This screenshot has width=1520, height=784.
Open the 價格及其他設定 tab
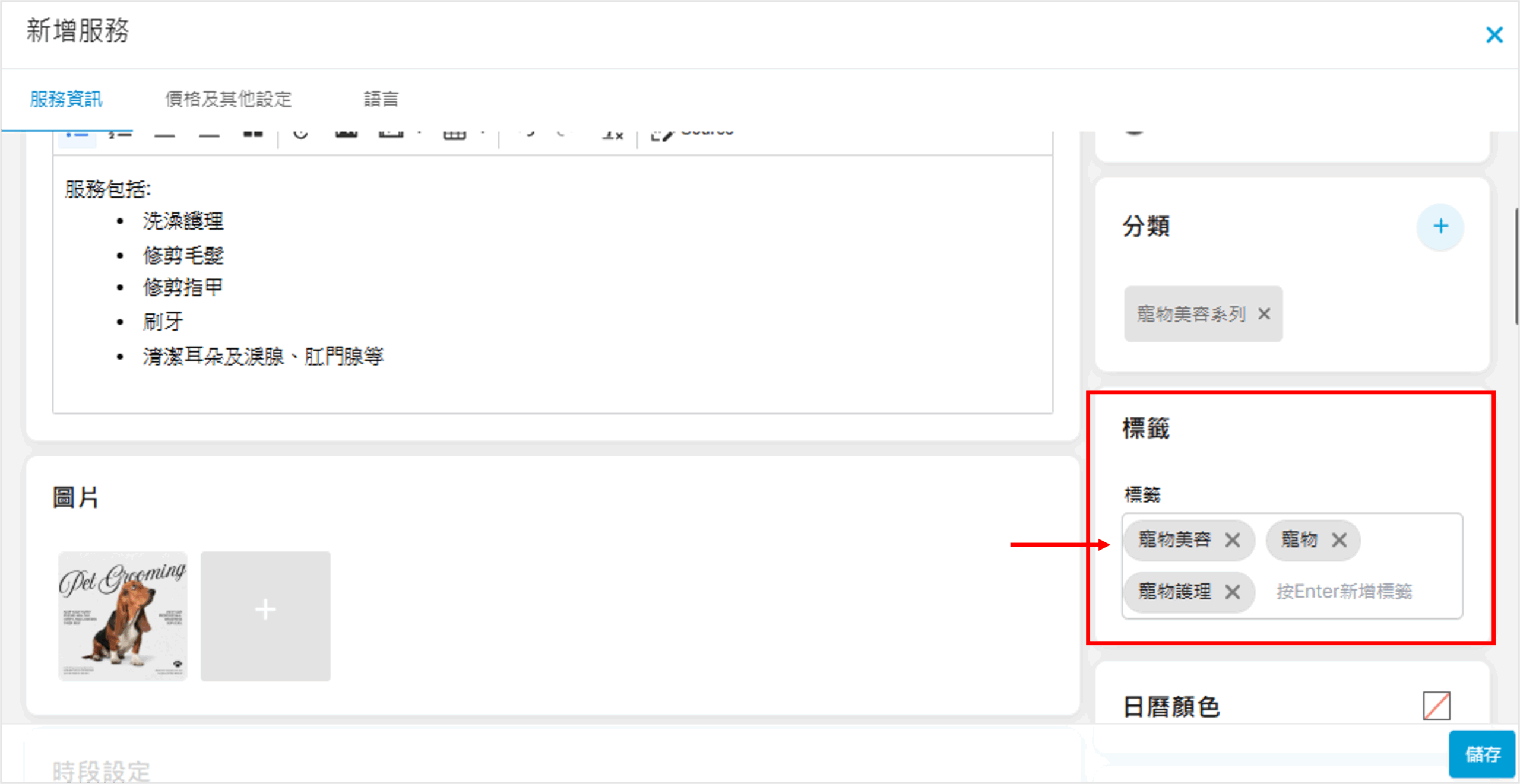229,99
